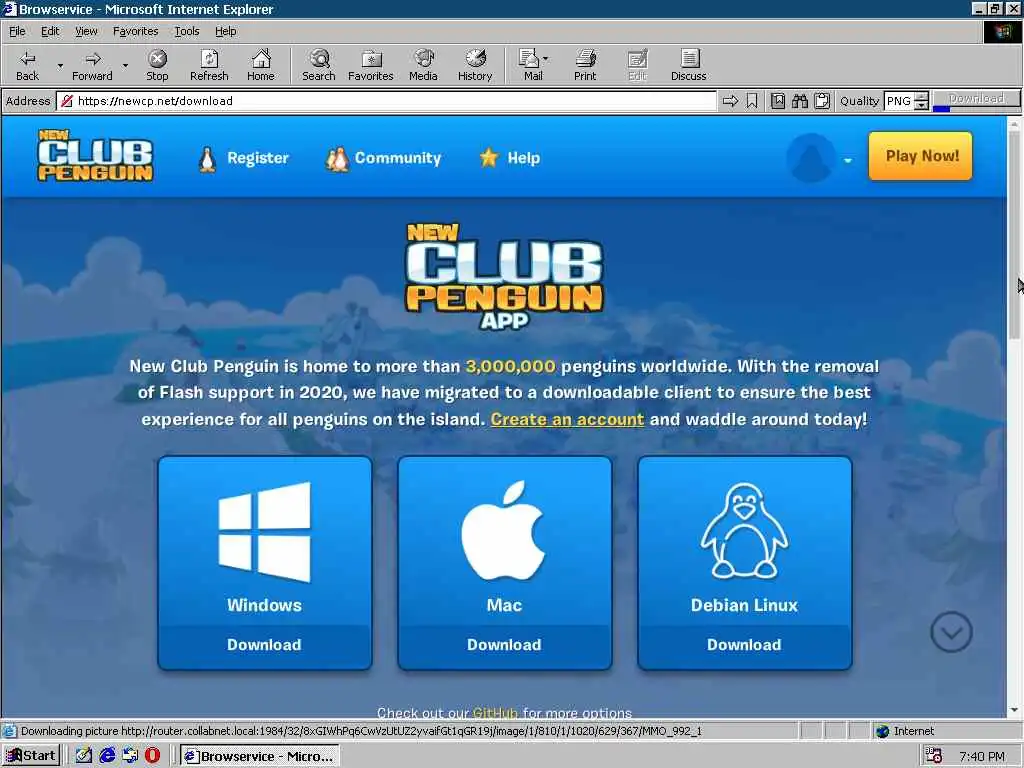Click the Apple logo on the Mac card

(x=504, y=530)
